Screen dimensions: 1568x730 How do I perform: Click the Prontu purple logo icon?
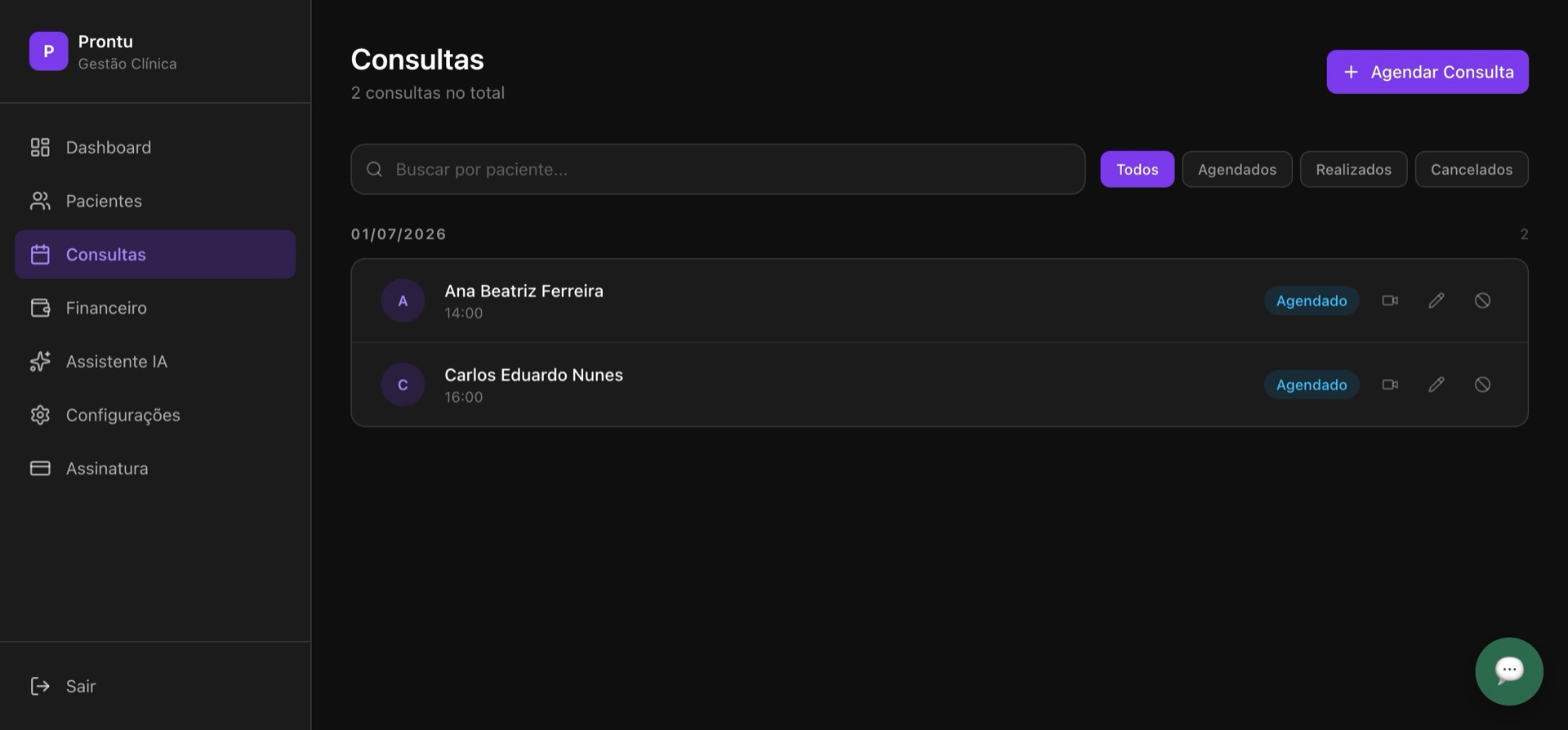coord(49,51)
